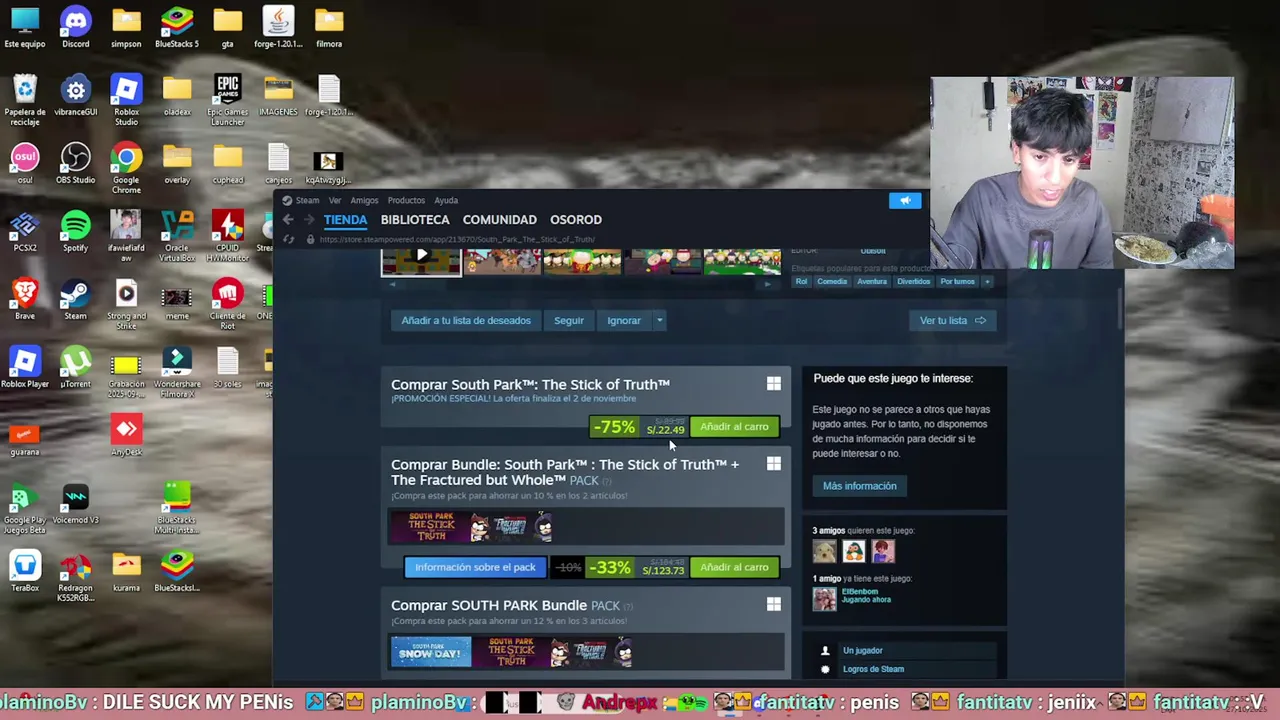The width and height of the screenshot is (1280, 720).
Task: Launch the Brave browser desktop icon
Action: pyautogui.click(x=25, y=300)
